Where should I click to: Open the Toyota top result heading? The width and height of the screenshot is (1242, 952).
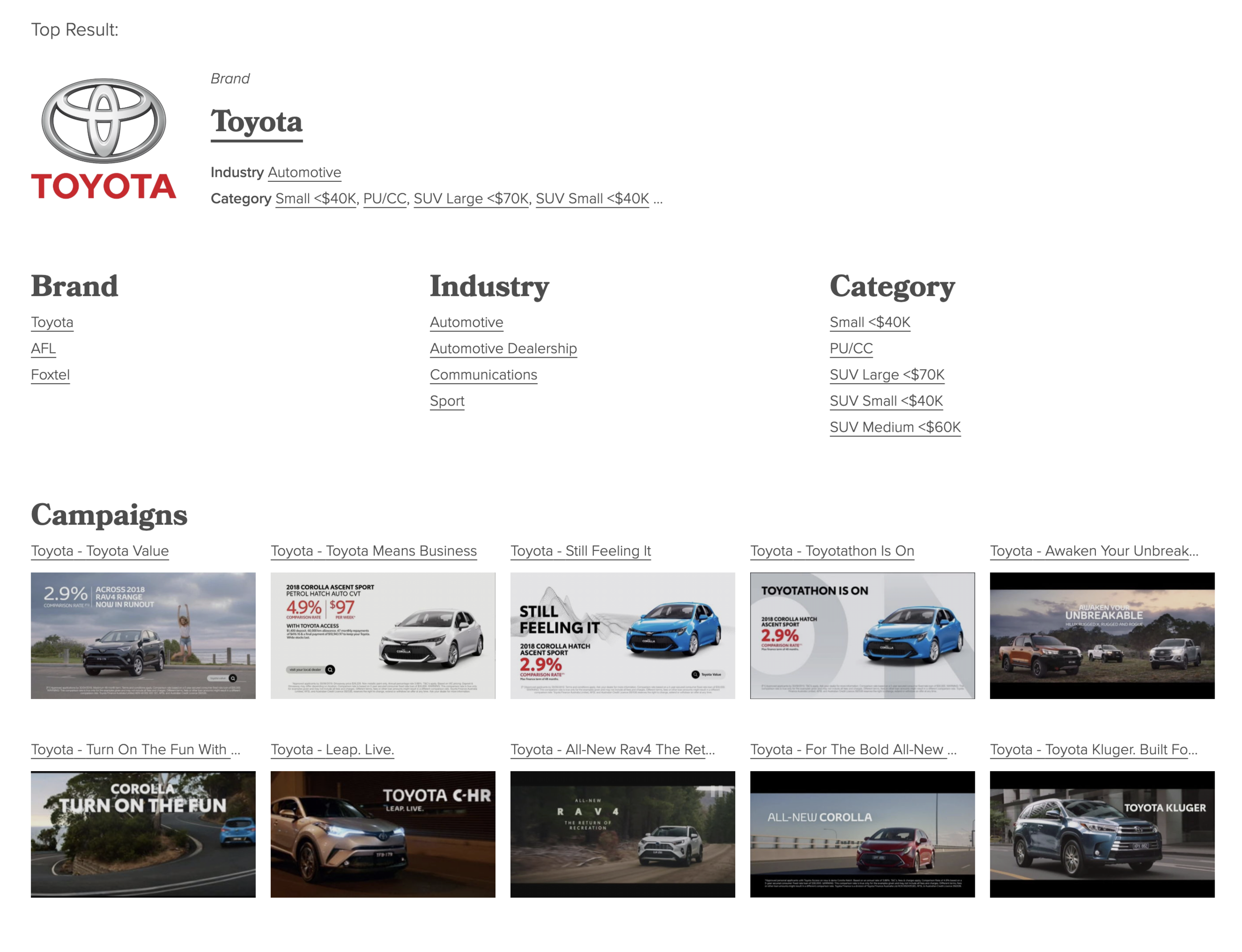(257, 121)
